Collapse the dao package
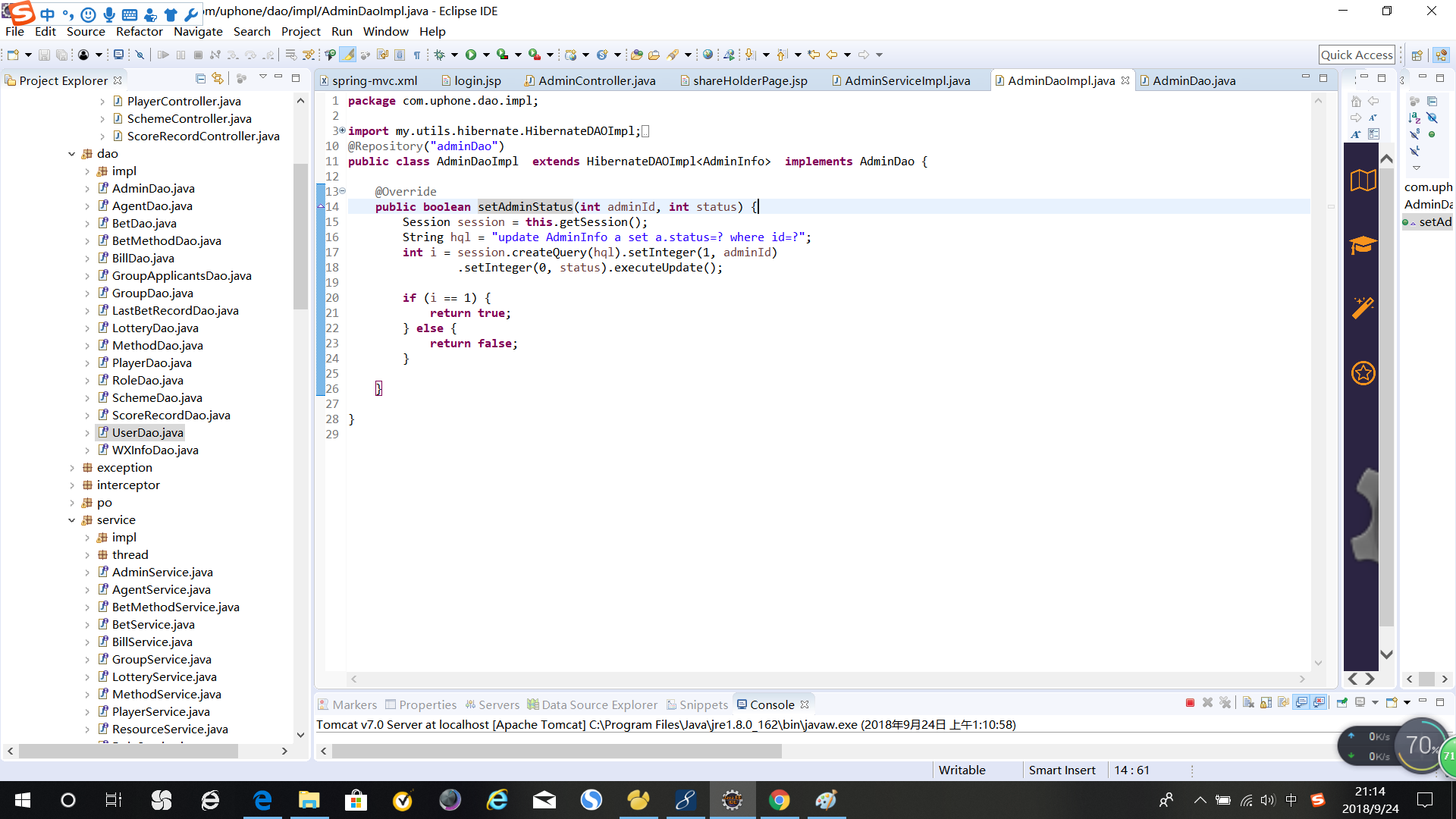Viewport: 1456px width, 819px height. [72, 154]
